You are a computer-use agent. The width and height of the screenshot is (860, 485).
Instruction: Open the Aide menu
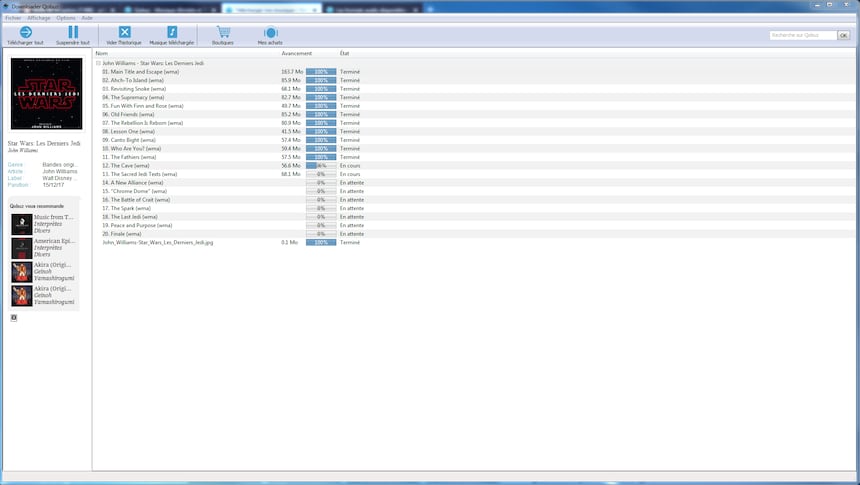coord(87,18)
